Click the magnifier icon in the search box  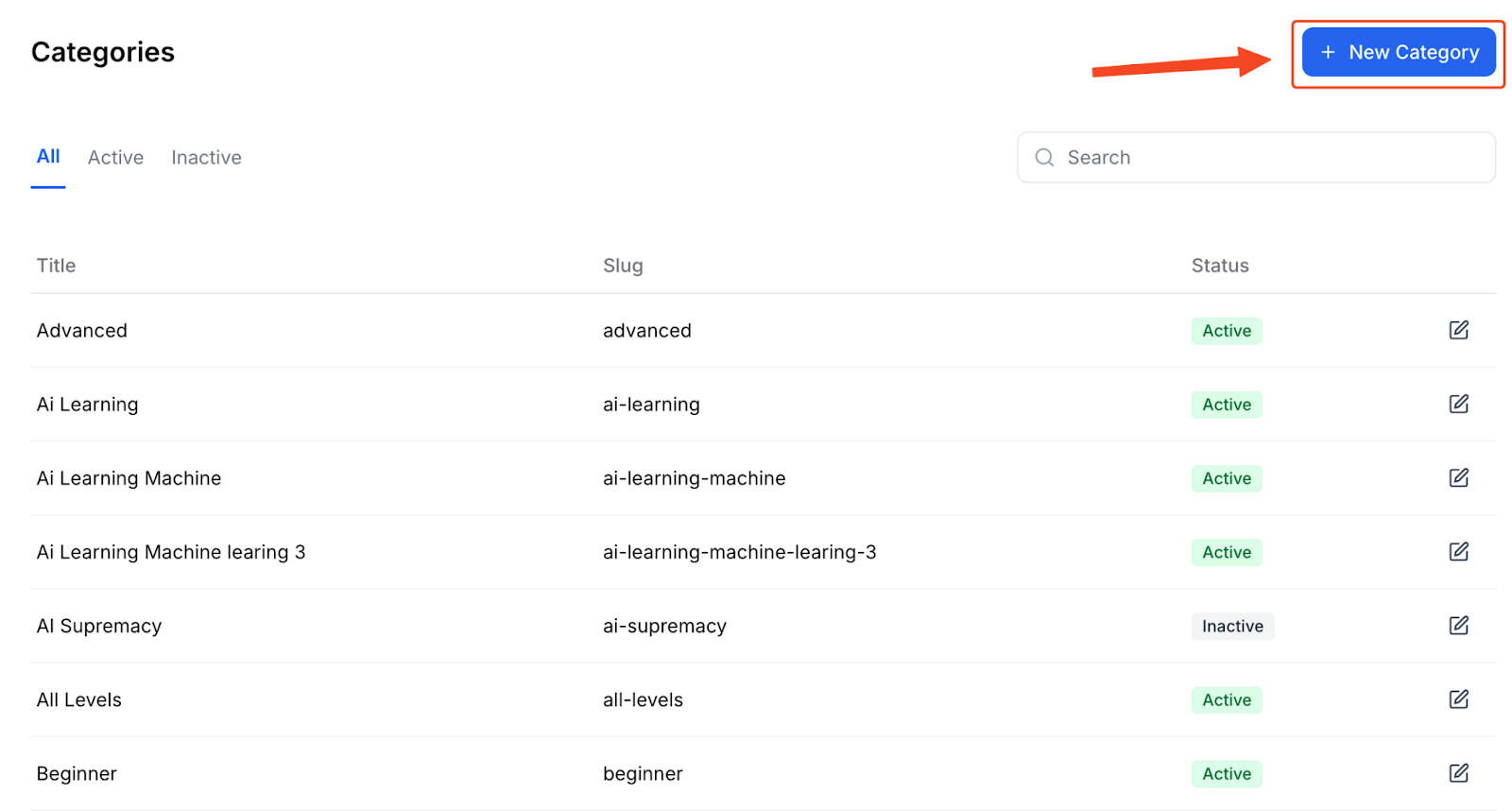click(x=1044, y=158)
